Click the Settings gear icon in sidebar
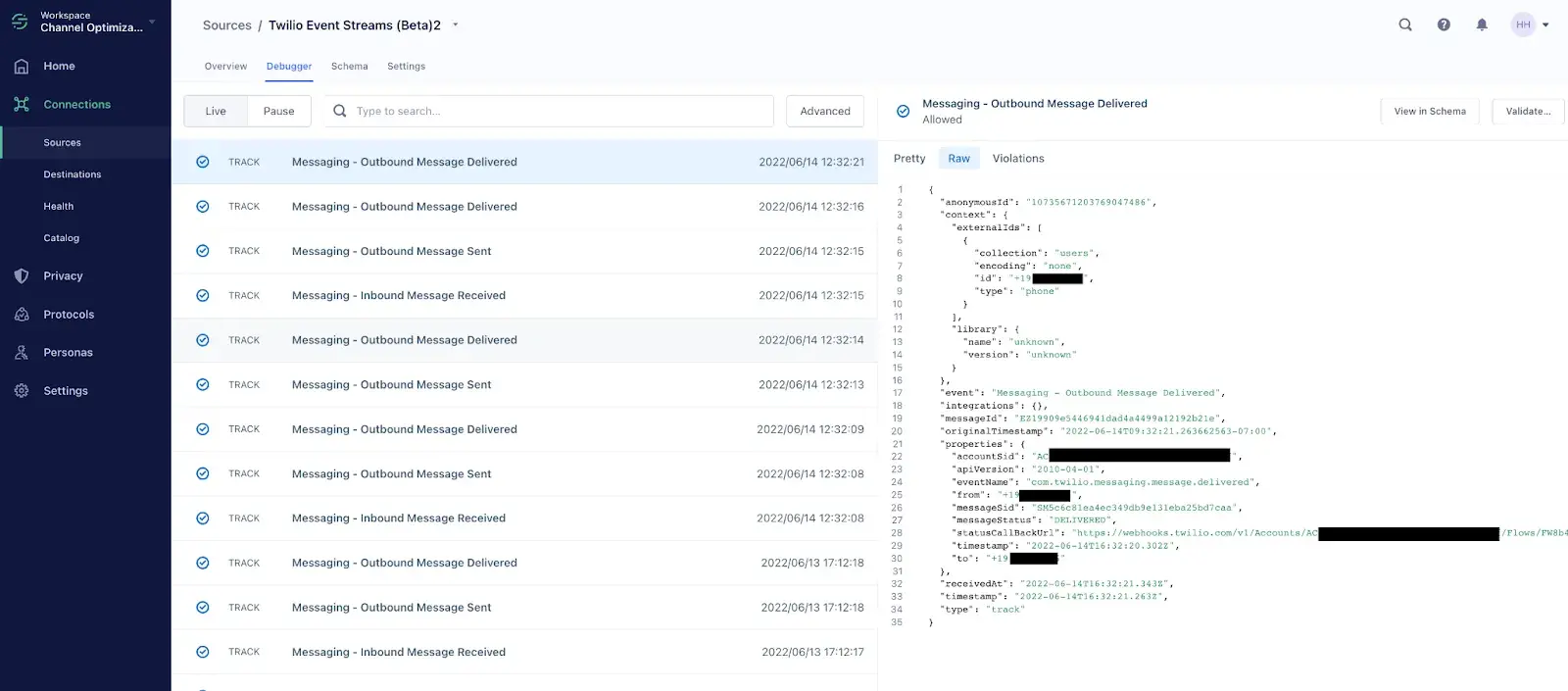The height and width of the screenshot is (691, 1568). pyautogui.click(x=22, y=391)
